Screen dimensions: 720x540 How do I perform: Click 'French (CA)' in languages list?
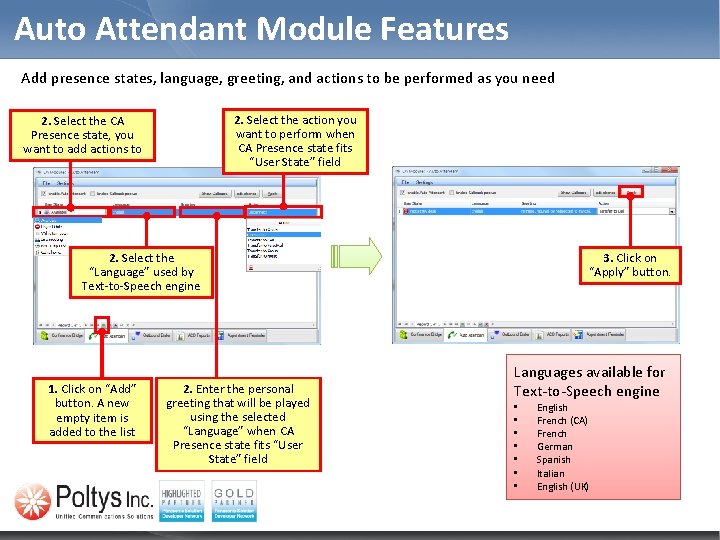[562, 421]
